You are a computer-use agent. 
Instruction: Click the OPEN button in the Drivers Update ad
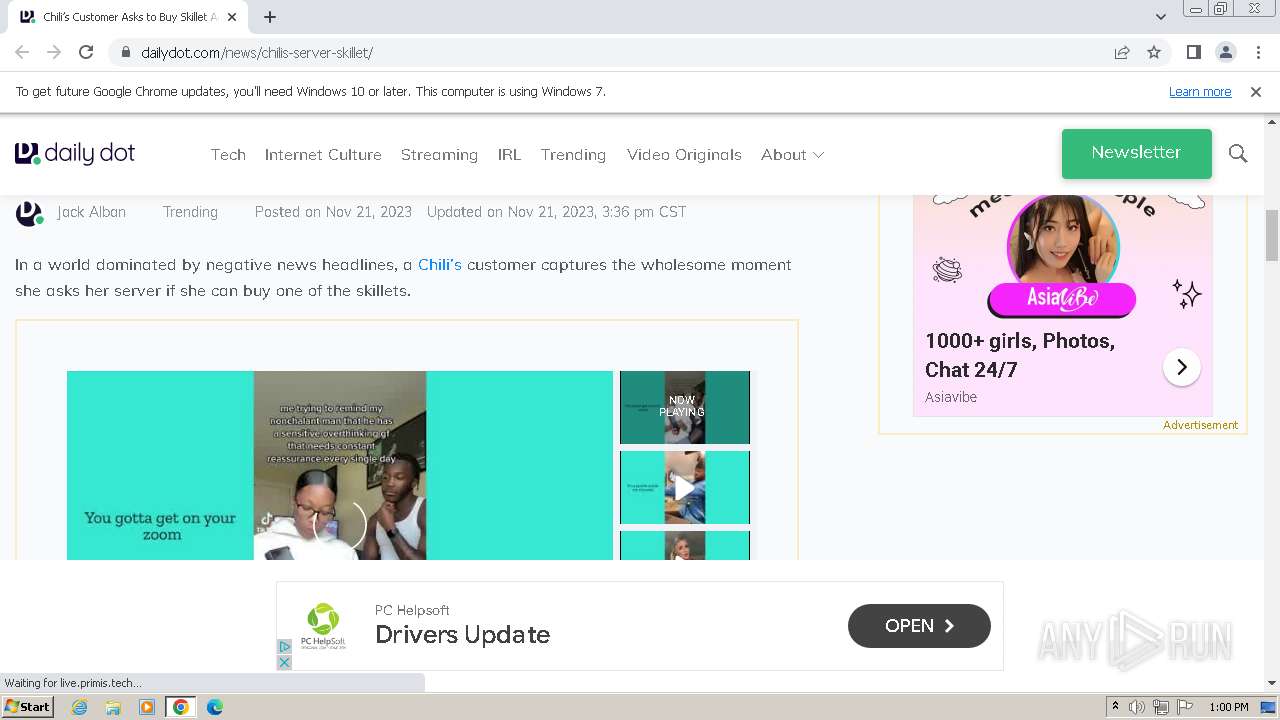(919, 625)
